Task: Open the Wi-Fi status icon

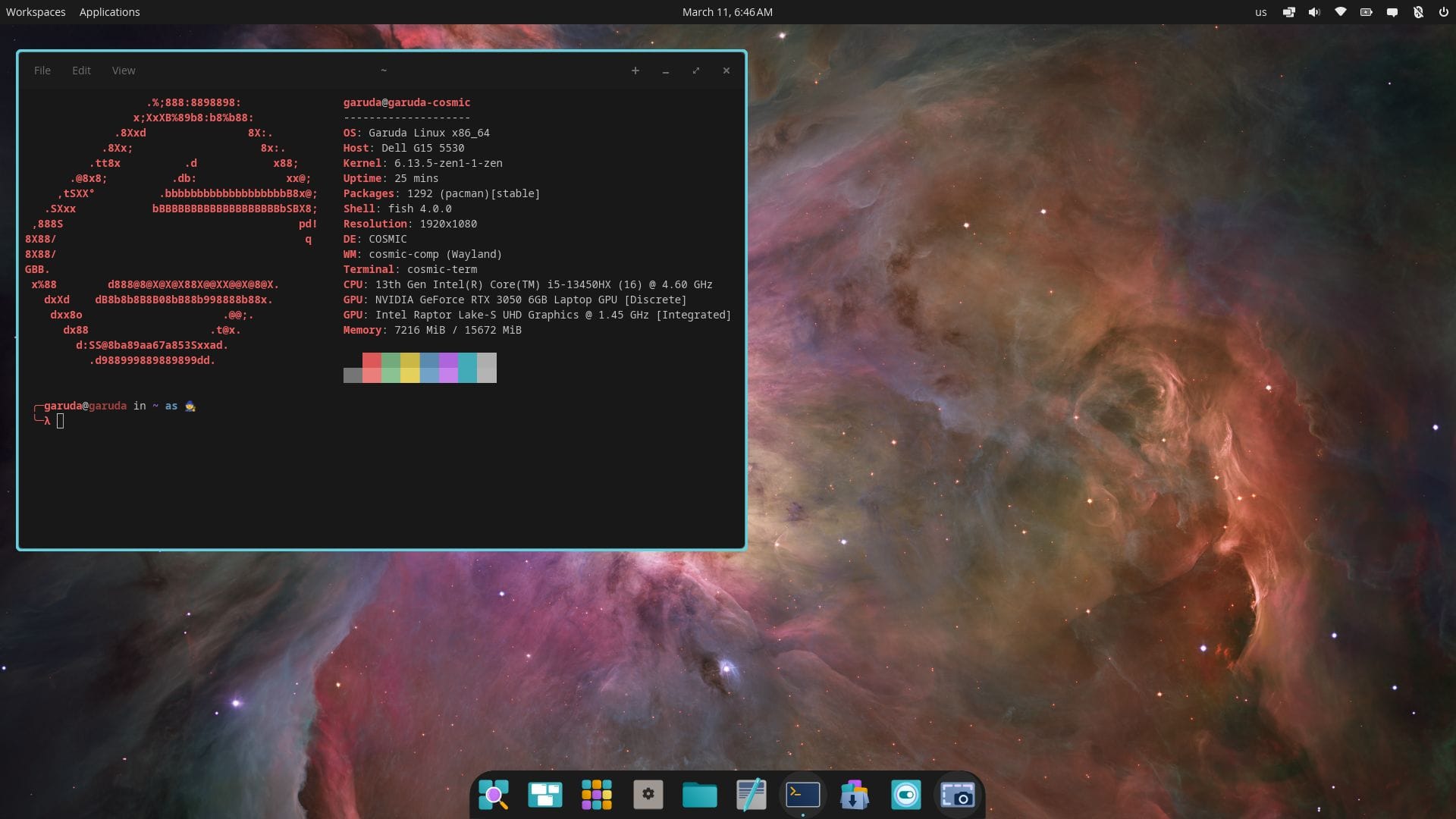Action: point(1340,12)
